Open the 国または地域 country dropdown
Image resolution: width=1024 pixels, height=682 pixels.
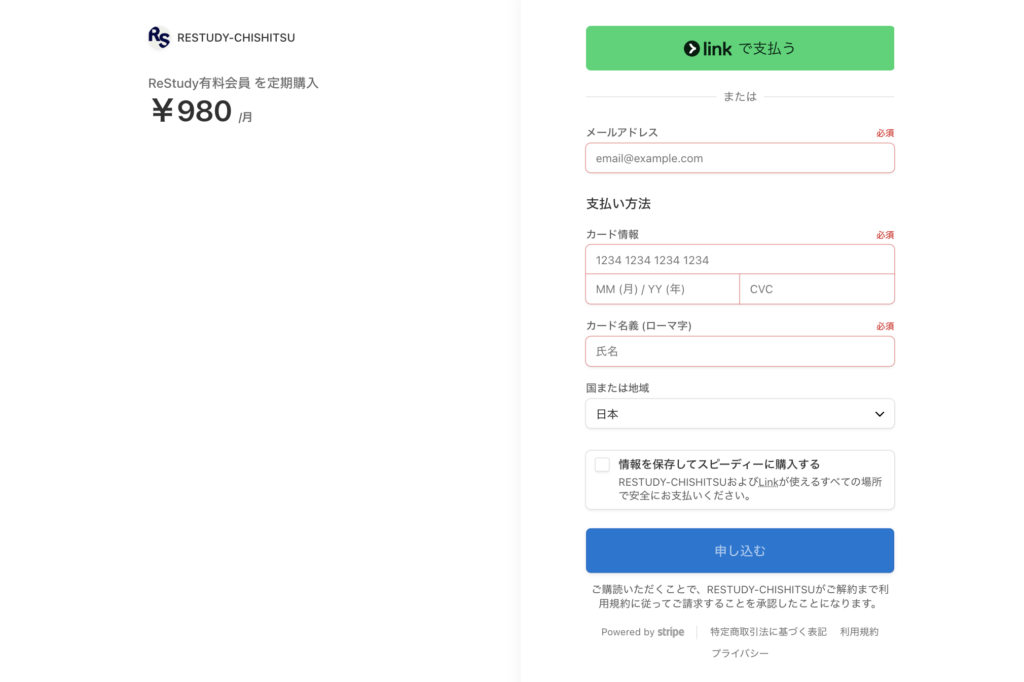(x=740, y=414)
